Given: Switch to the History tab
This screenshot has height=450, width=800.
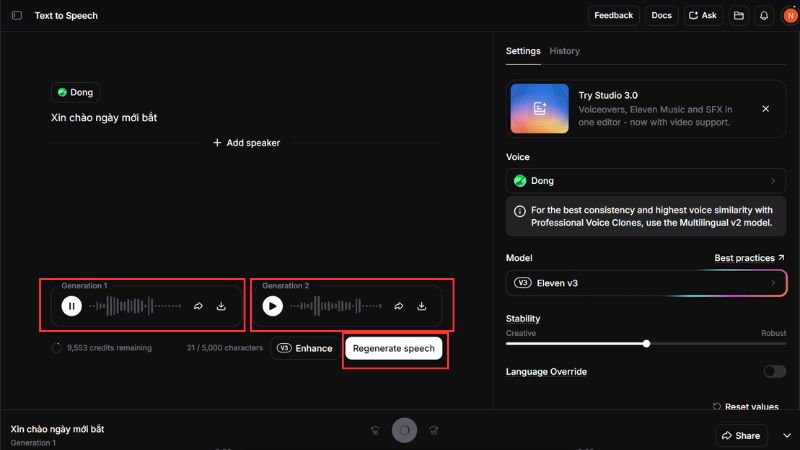Looking at the screenshot, I should (x=564, y=51).
